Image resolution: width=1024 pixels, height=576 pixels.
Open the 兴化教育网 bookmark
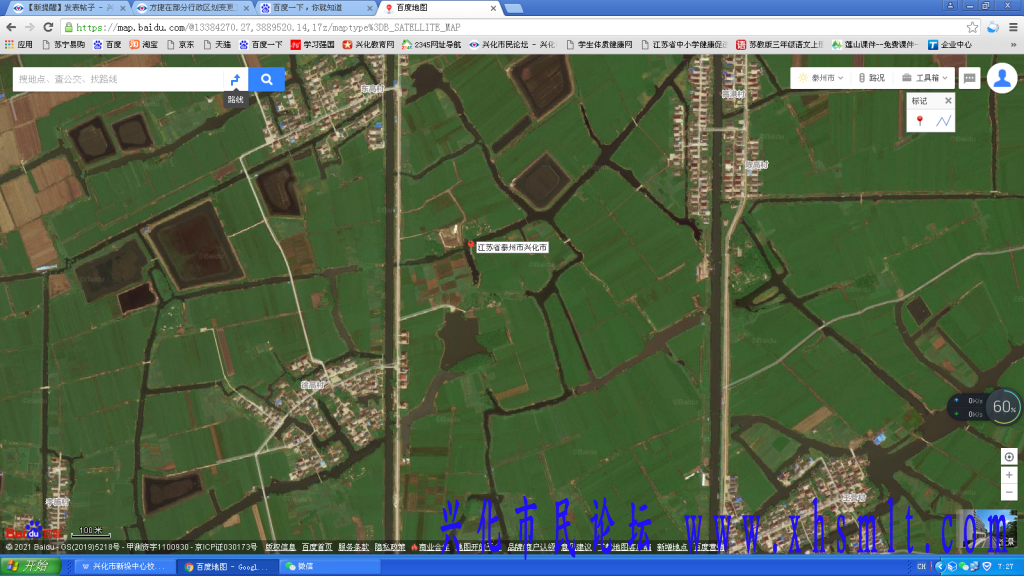point(368,44)
